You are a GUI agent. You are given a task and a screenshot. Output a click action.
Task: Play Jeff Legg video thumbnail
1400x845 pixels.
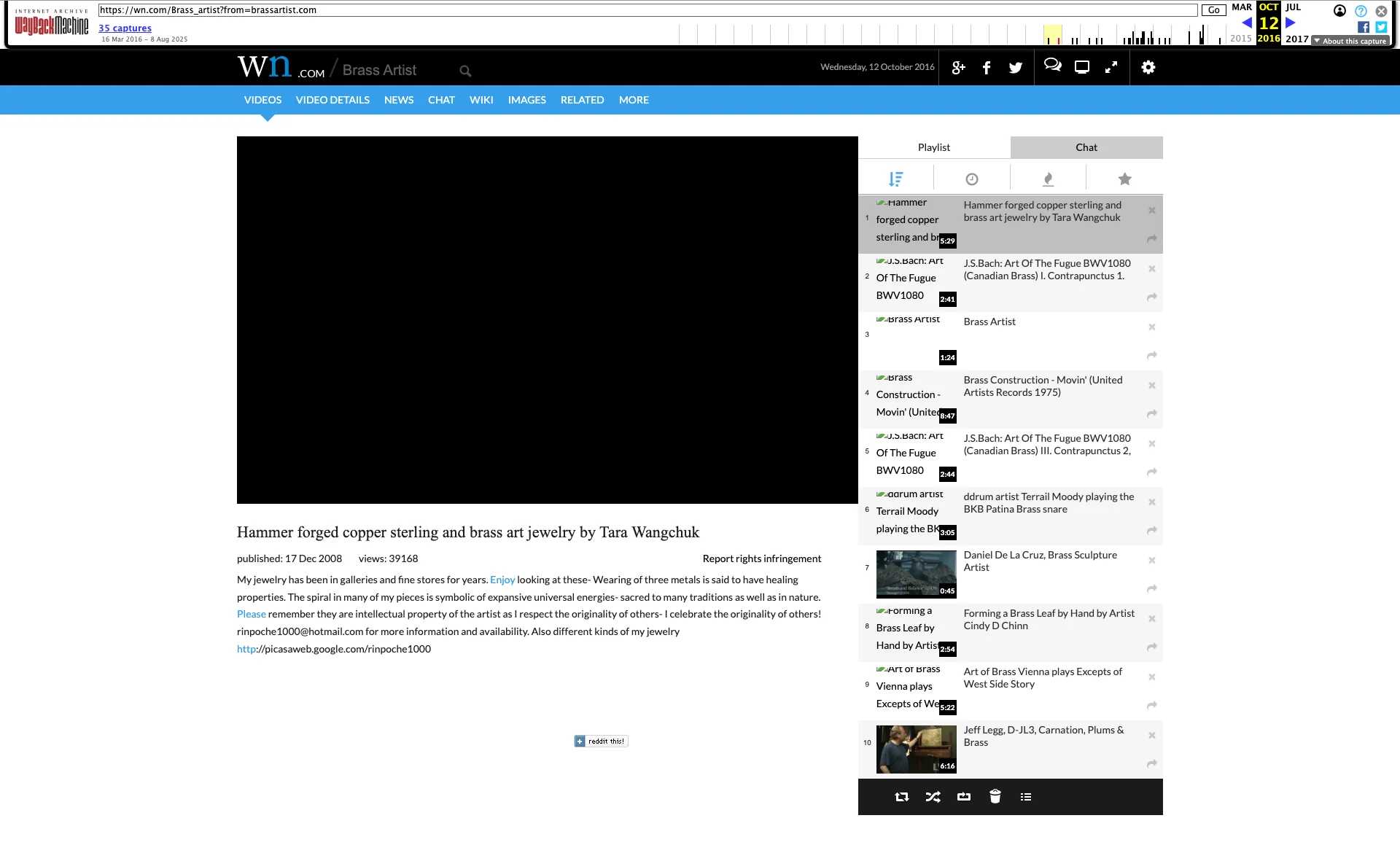[916, 749]
